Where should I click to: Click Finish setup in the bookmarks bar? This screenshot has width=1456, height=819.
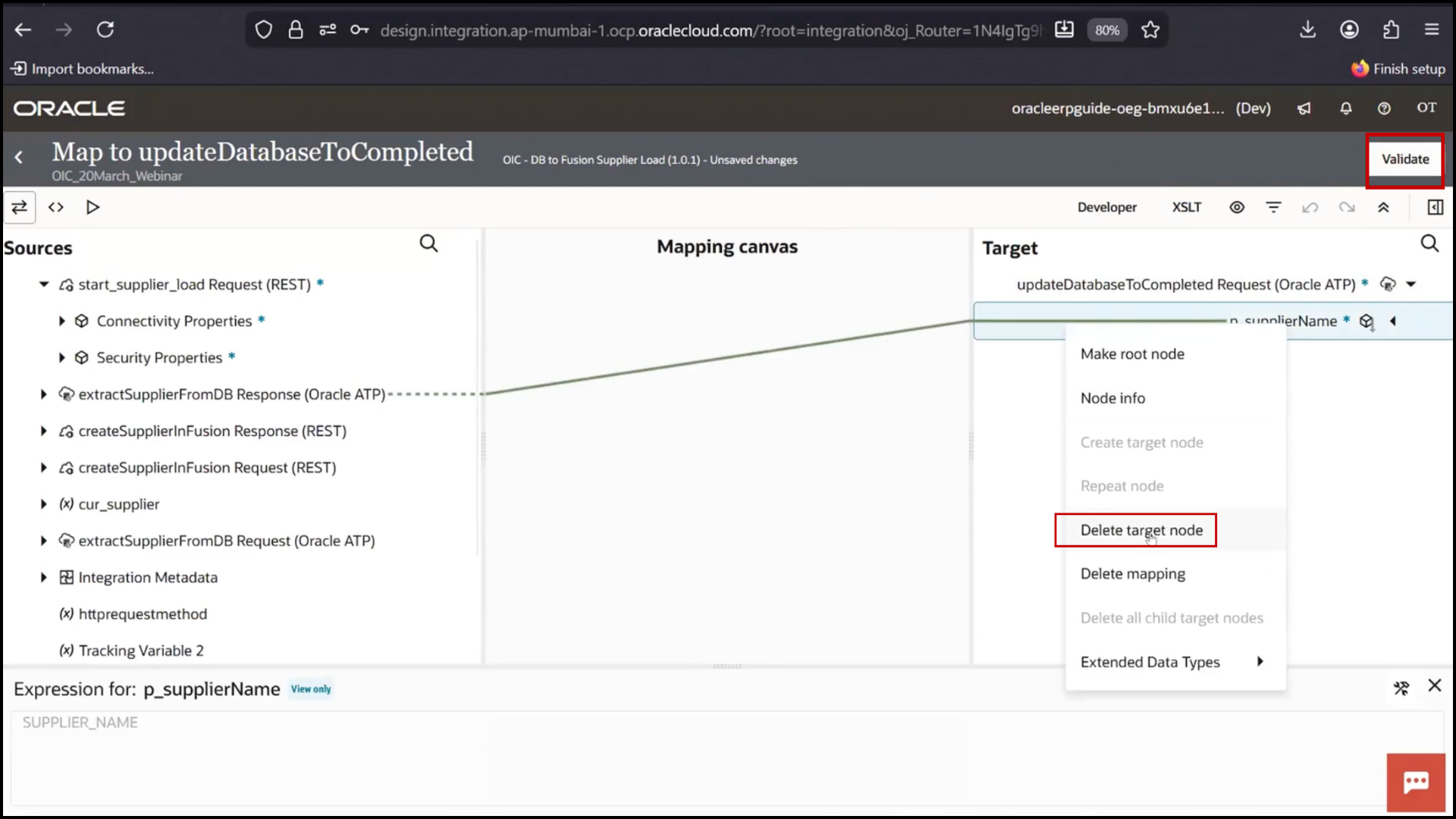click(x=1398, y=69)
